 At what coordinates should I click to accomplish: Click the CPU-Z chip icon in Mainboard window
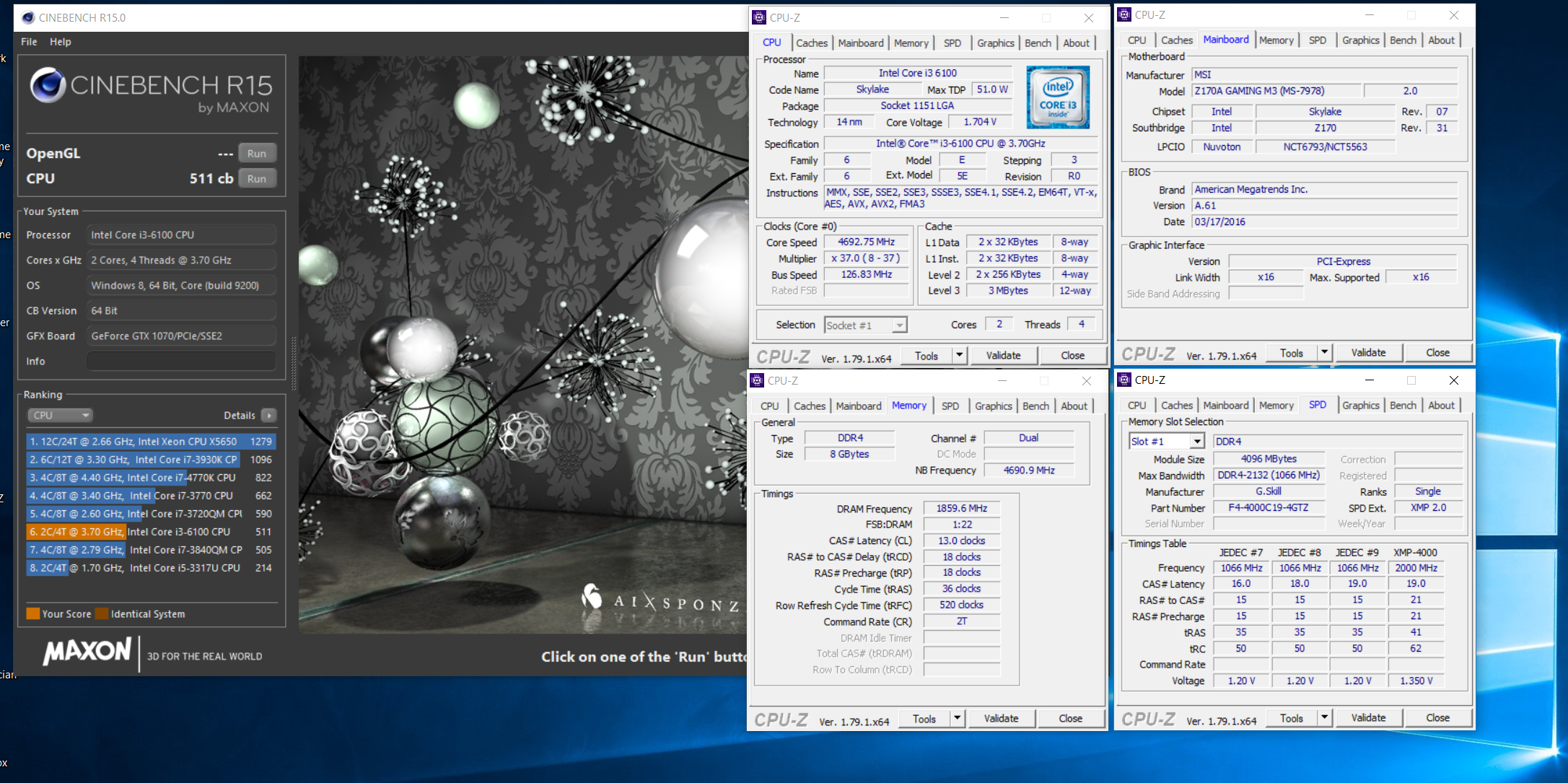(1124, 14)
